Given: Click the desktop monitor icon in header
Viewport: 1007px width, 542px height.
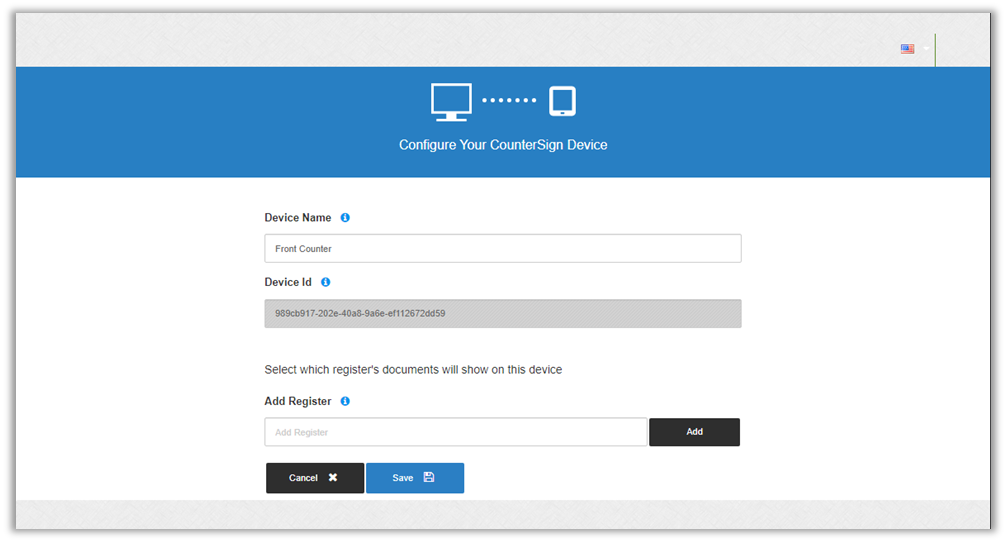Looking at the screenshot, I should click(451, 101).
